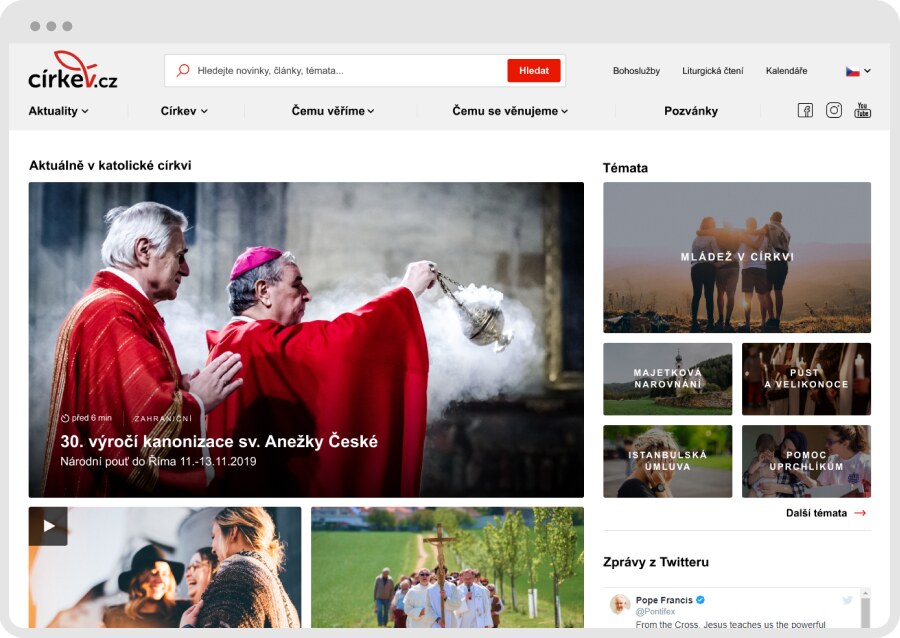This screenshot has width=900, height=638.
Task: Click Pope Francis name in tweet
Action: (x=664, y=600)
